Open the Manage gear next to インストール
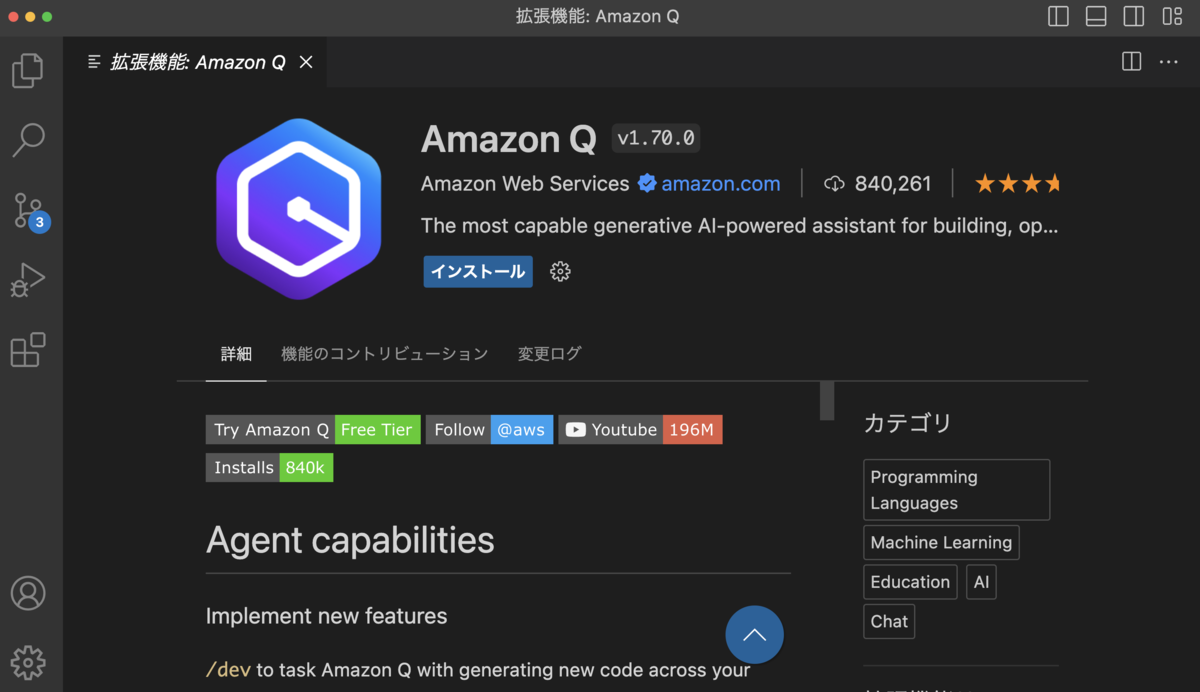The height and width of the screenshot is (692, 1200). (x=560, y=271)
